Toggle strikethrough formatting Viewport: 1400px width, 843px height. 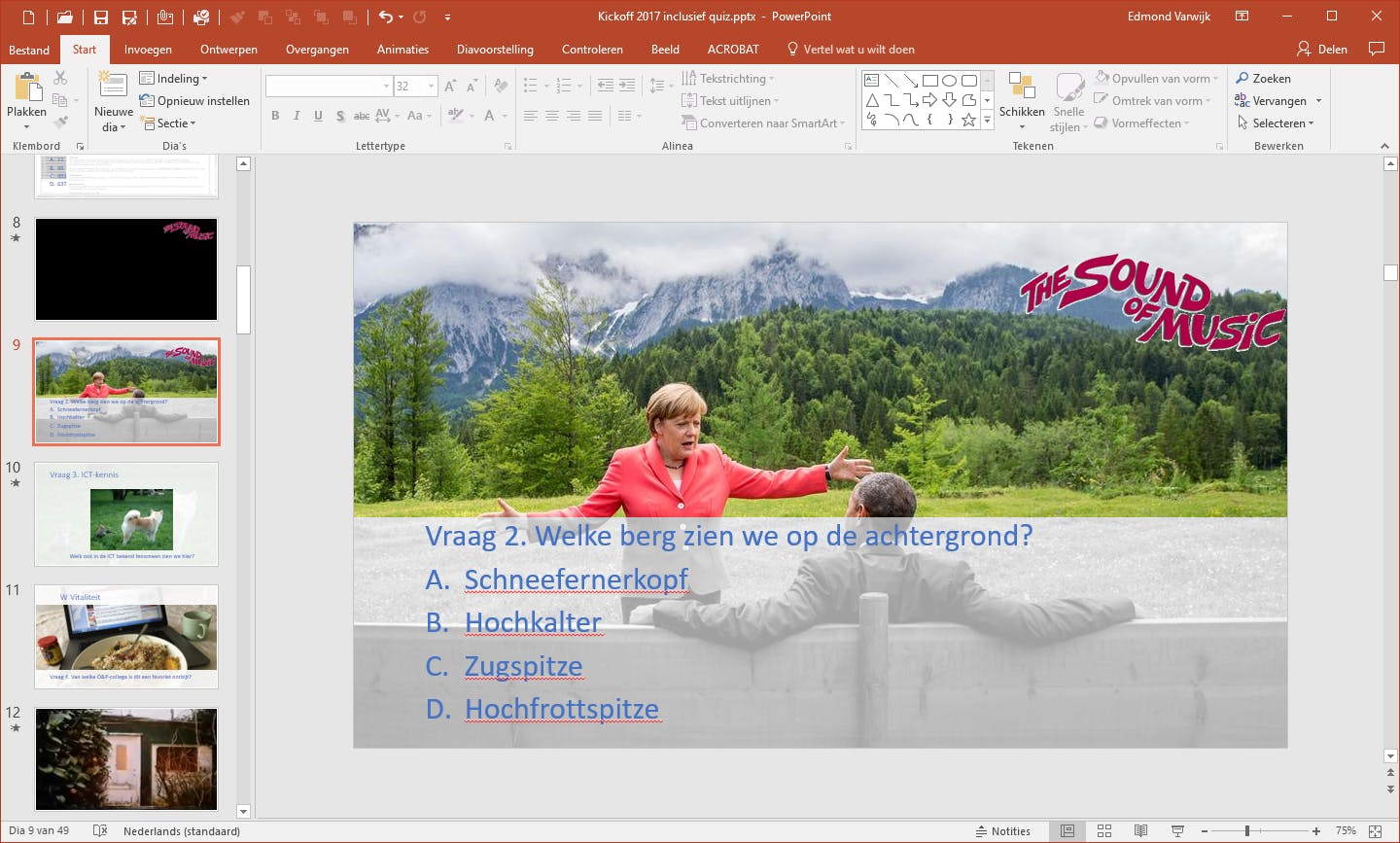point(361,116)
